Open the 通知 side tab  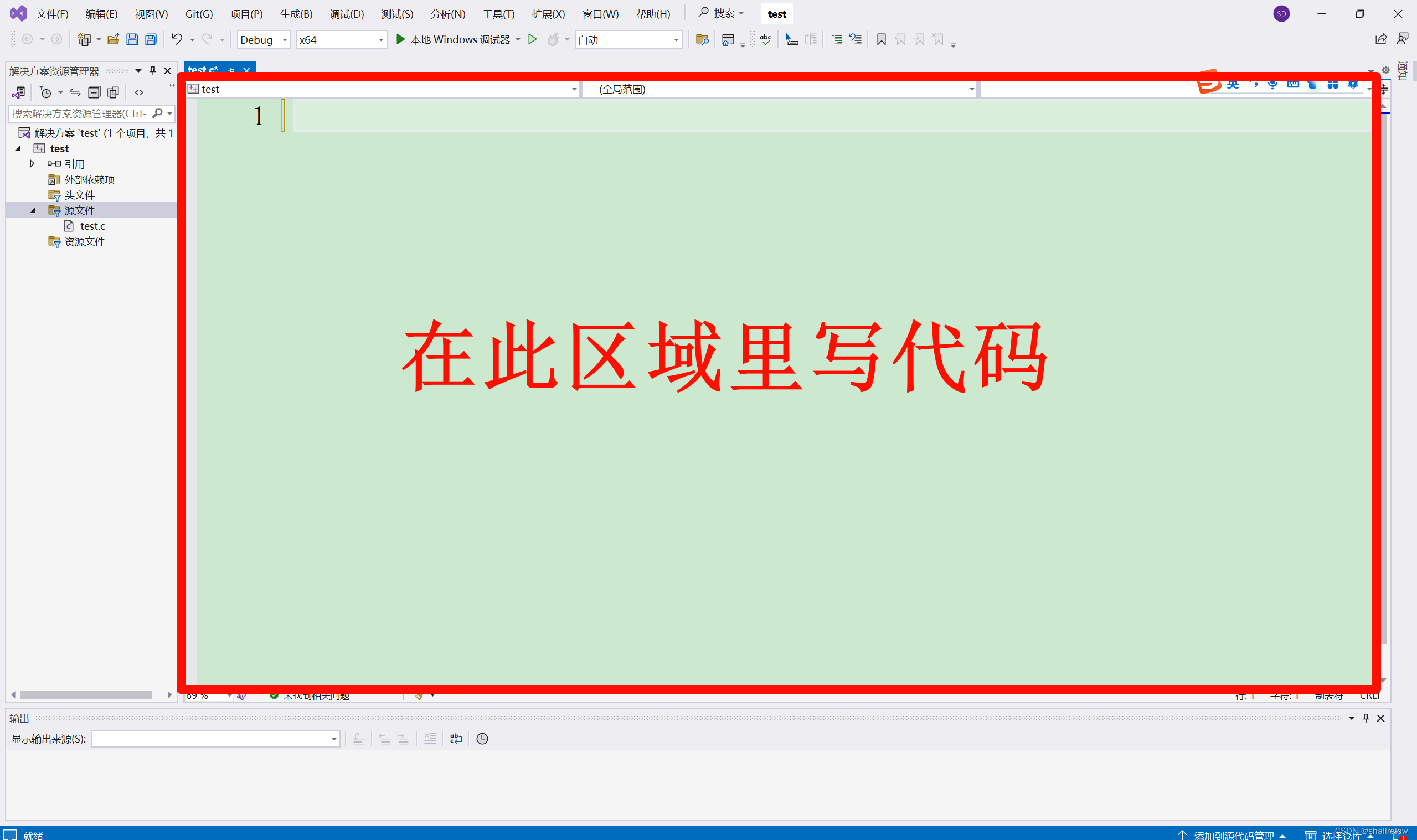coord(1402,71)
